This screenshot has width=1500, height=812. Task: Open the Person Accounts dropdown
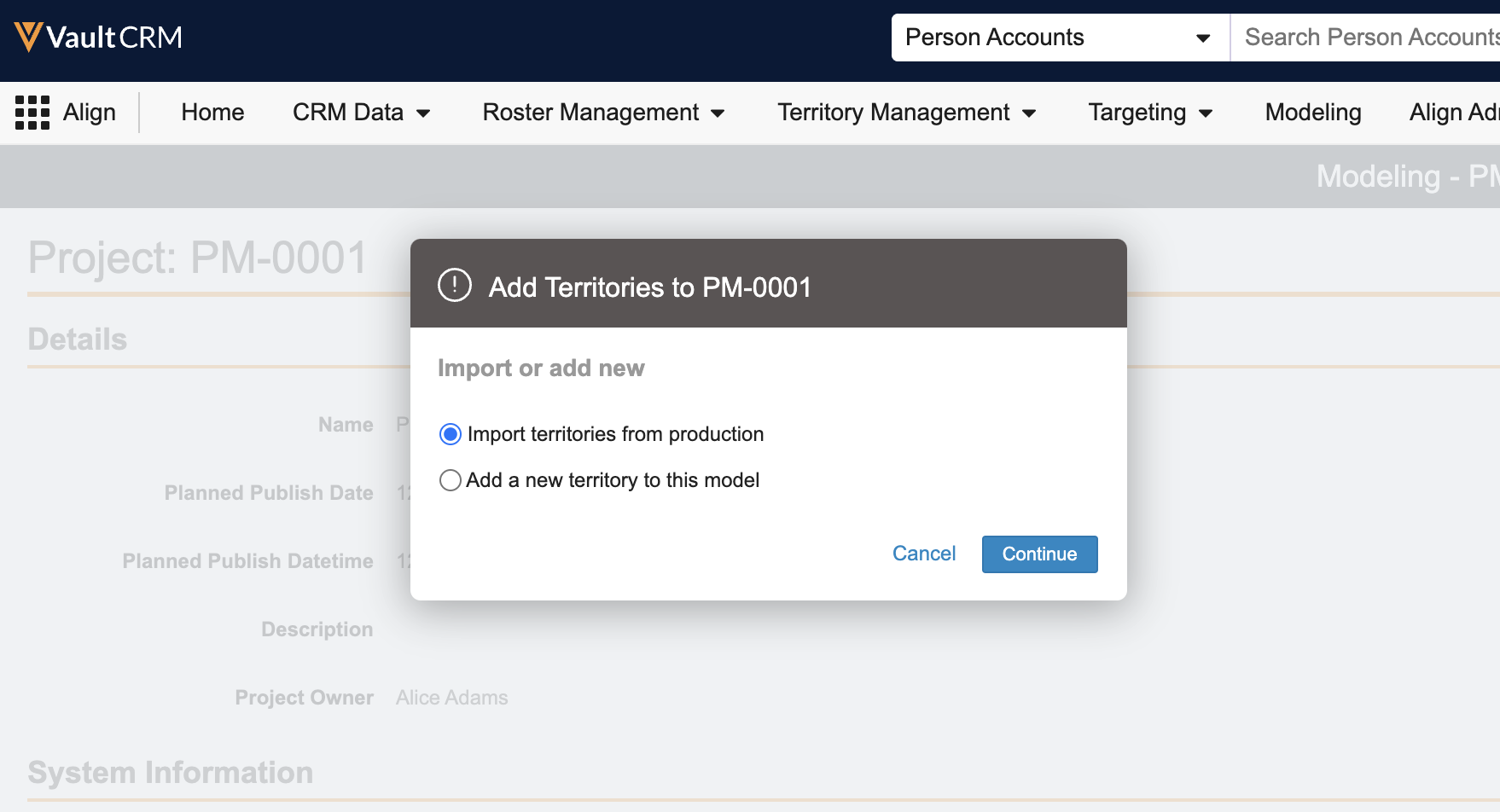tap(1058, 38)
